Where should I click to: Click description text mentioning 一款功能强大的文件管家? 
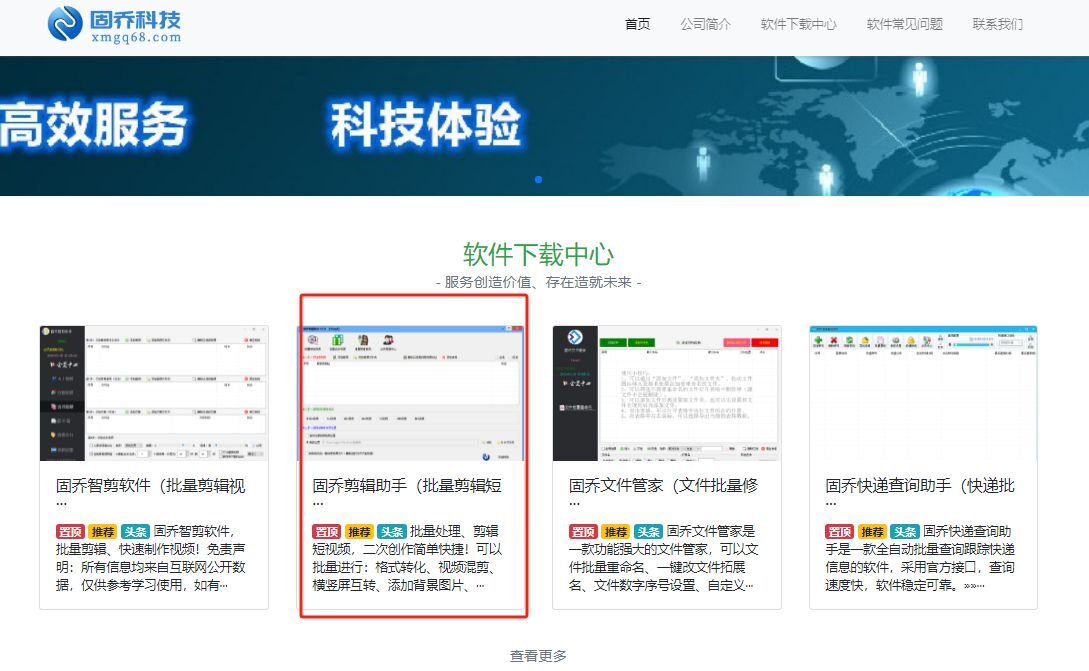(663, 558)
